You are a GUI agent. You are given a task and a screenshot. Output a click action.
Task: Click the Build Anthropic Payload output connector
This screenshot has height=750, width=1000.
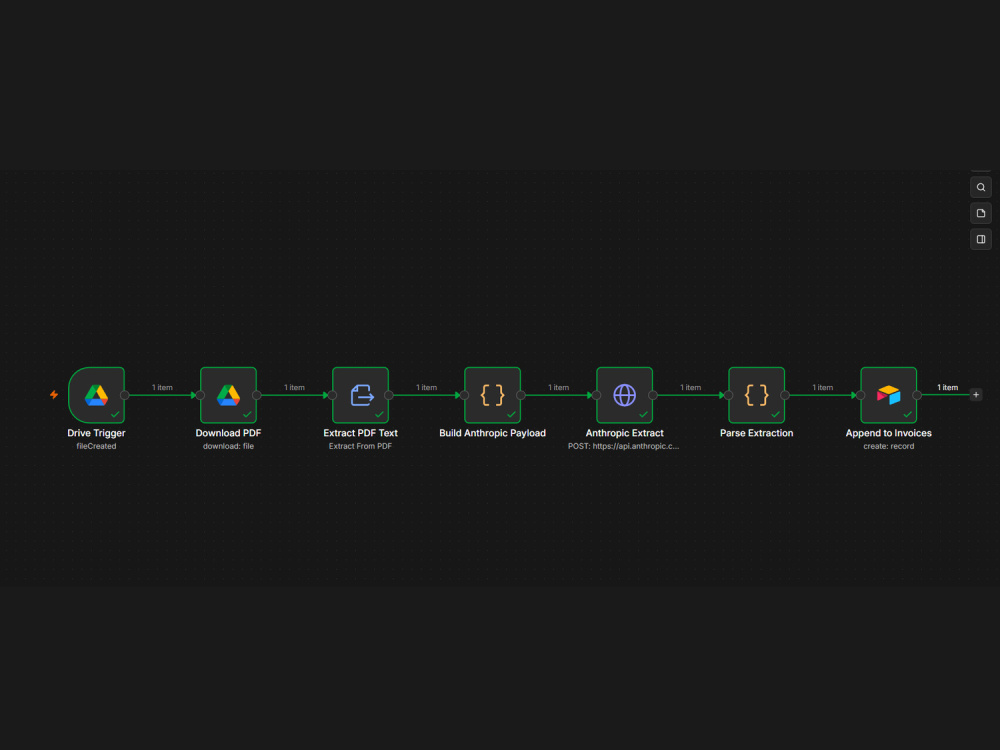(x=521, y=395)
